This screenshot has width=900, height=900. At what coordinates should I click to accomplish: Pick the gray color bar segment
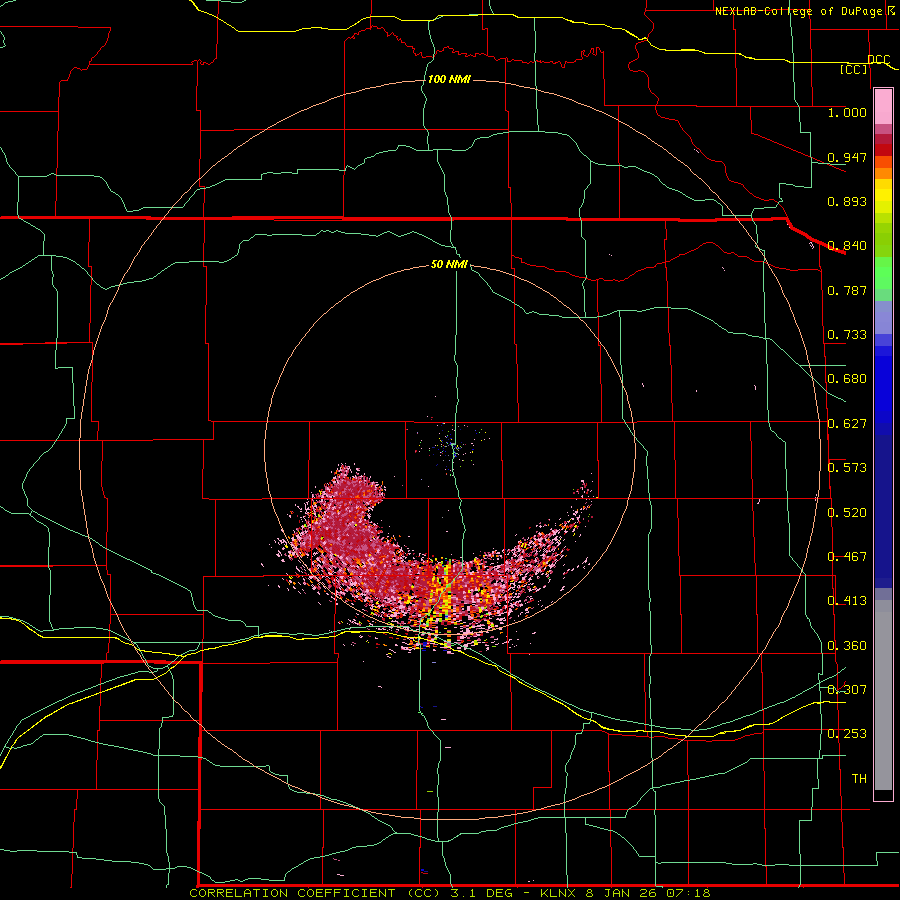coord(883,695)
